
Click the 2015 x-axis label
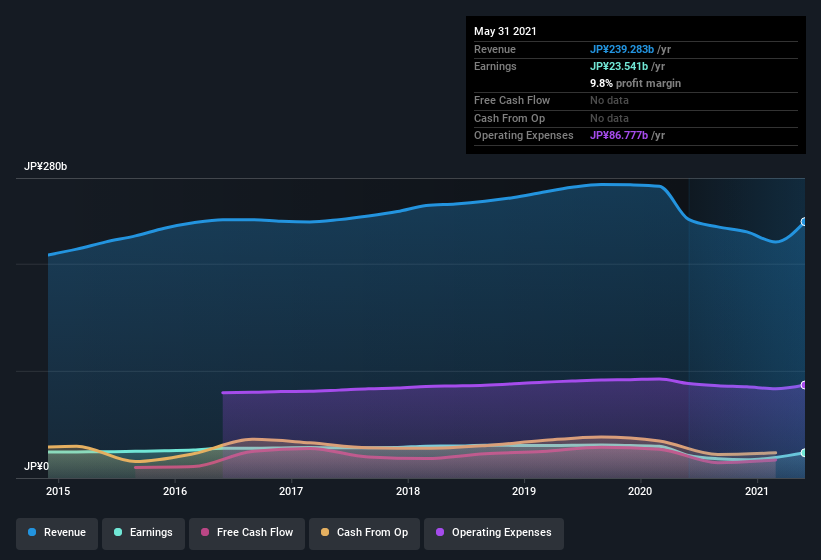click(x=58, y=491)
